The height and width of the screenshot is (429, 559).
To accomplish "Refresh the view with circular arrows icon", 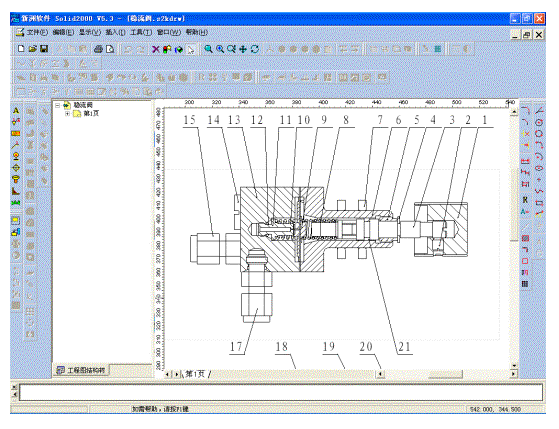I will click(255, 49).
